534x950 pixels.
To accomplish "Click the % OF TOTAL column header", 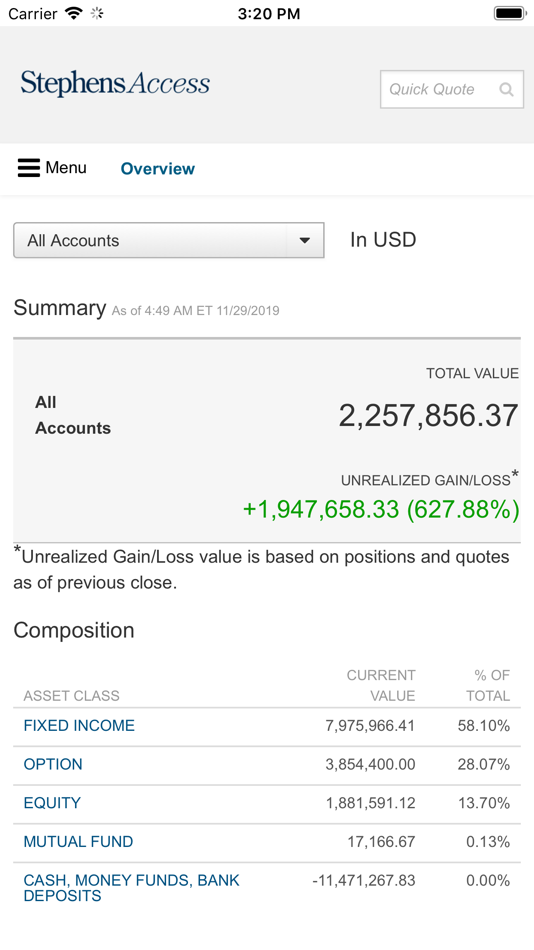I will click(488, 685).
